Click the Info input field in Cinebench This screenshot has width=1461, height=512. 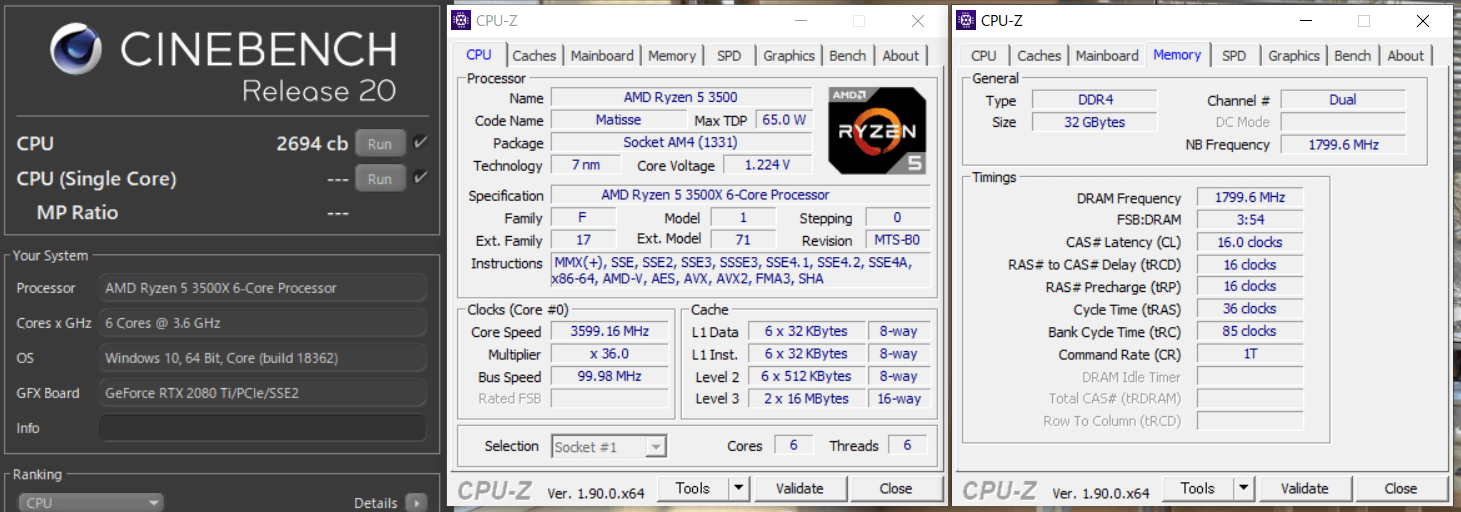click(x=263, y=428)
